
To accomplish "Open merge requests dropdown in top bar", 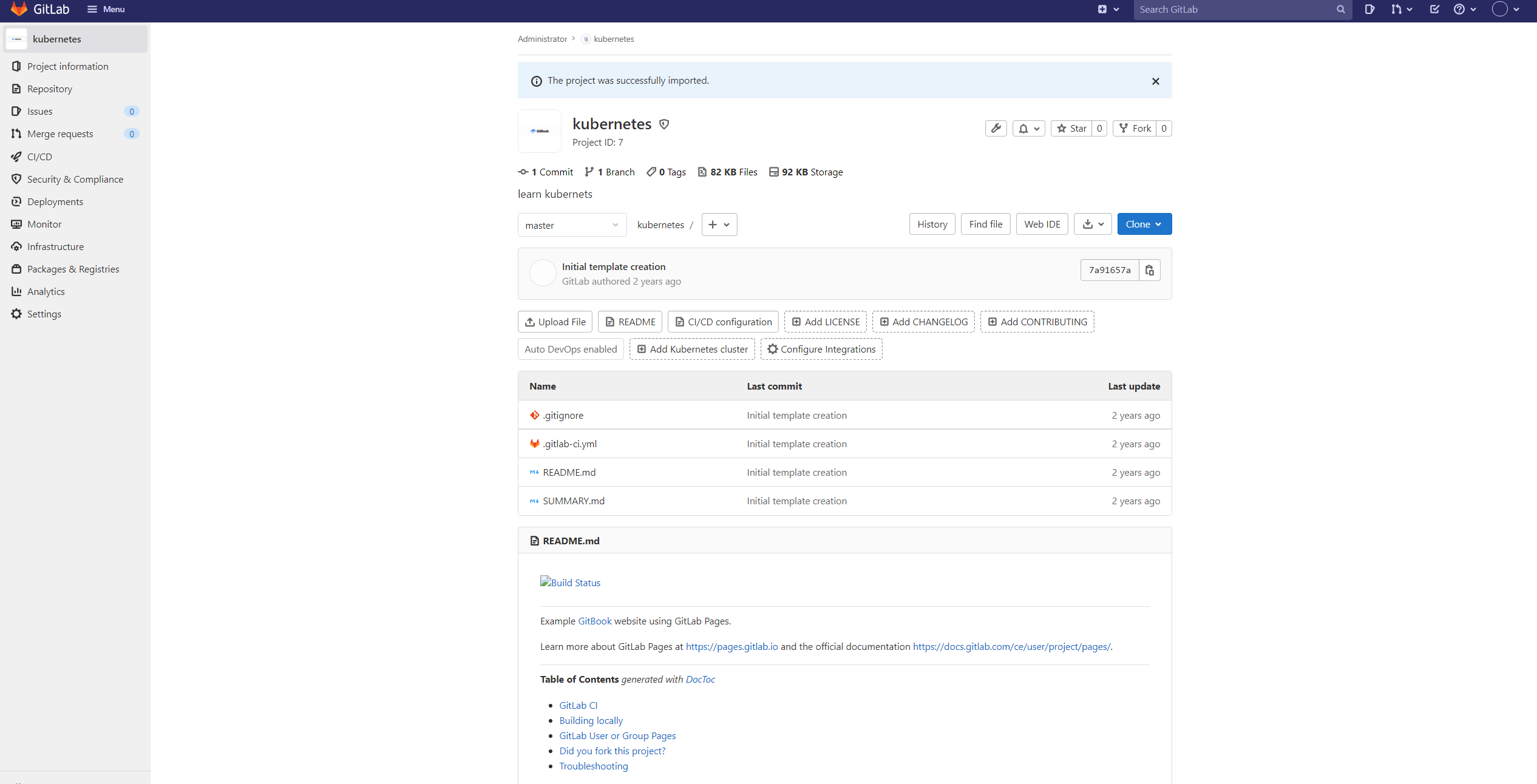I will pos(1402,9).
